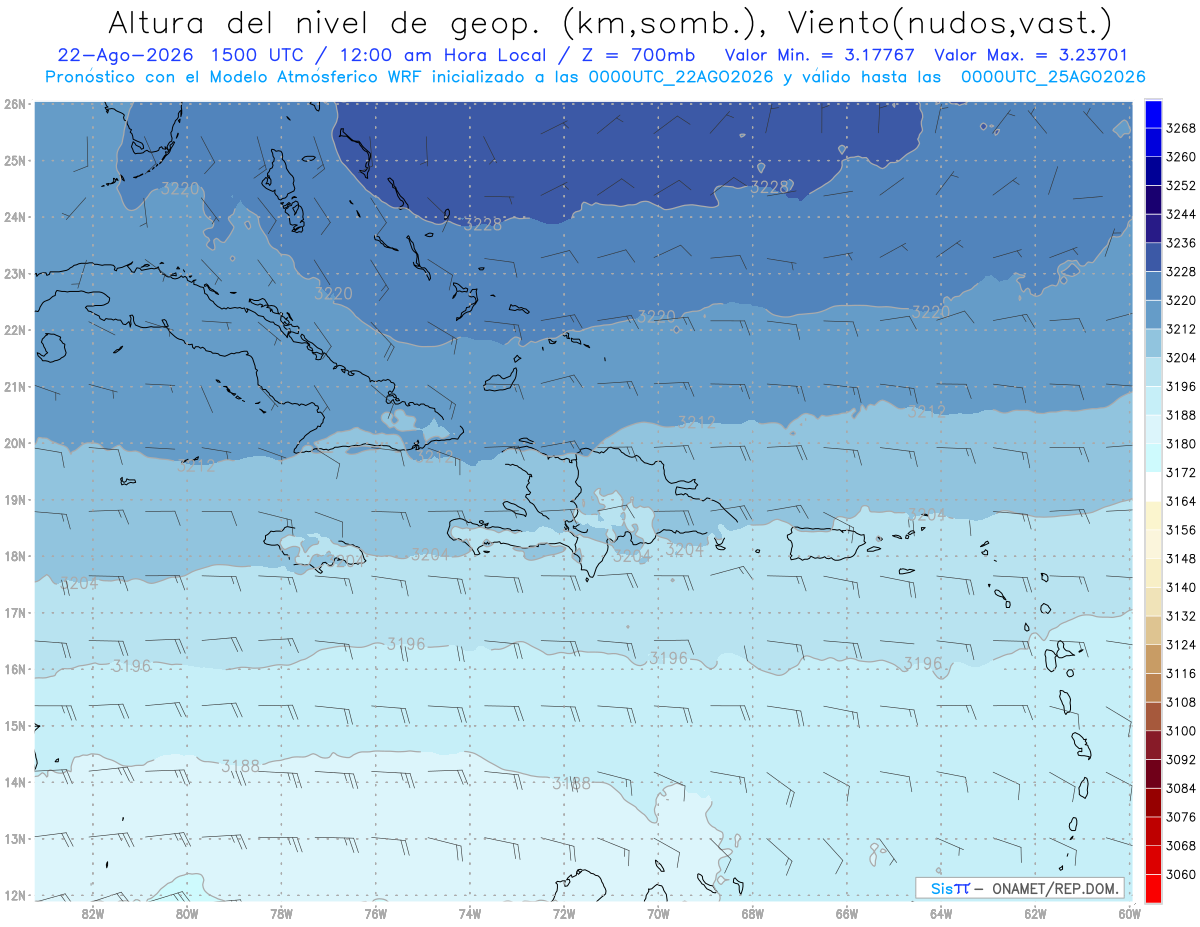Image resolution: width=1200 pixels, height=927 pixels.
Task: Click the 14N latitude axis label
Action: click(16, 782)
